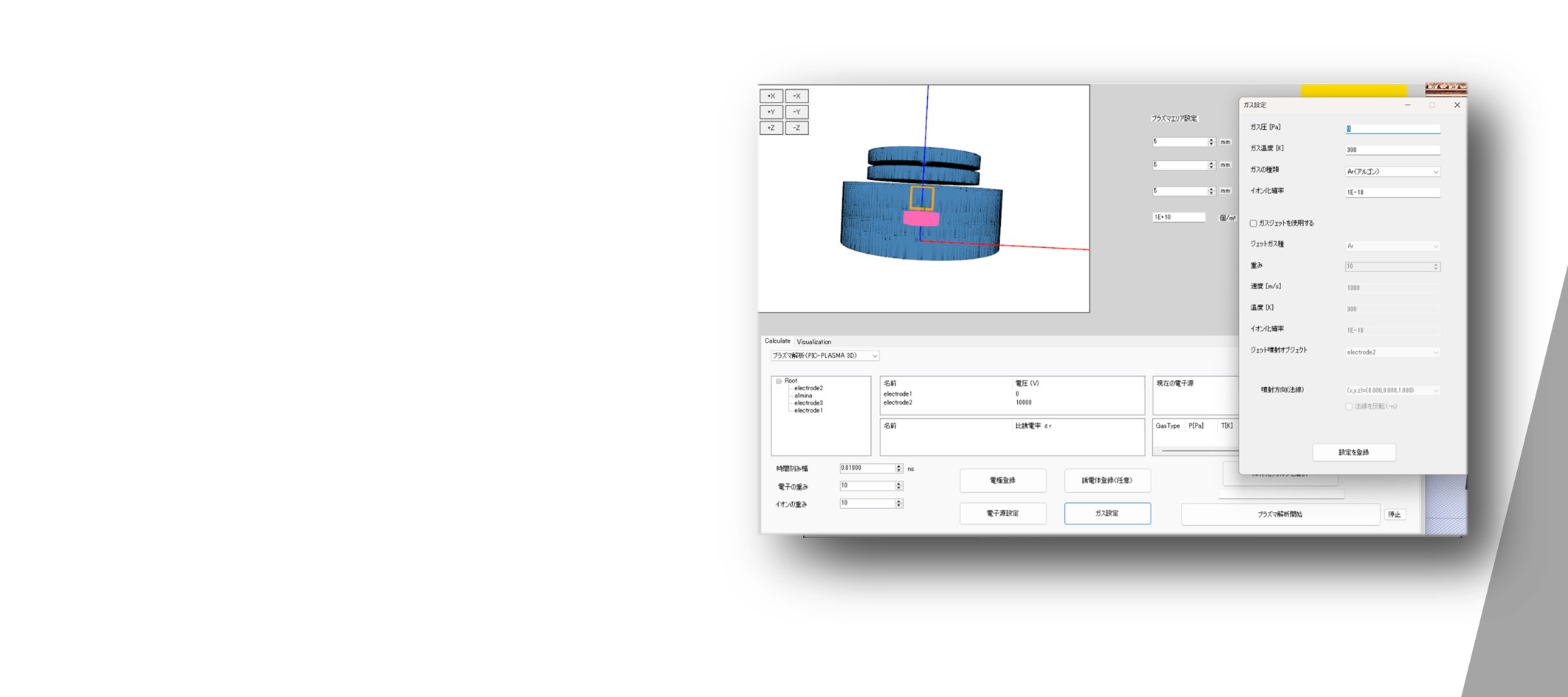Select the Calculate tab
Viewport: 1568px width, 697px height.
pos(777,341)
